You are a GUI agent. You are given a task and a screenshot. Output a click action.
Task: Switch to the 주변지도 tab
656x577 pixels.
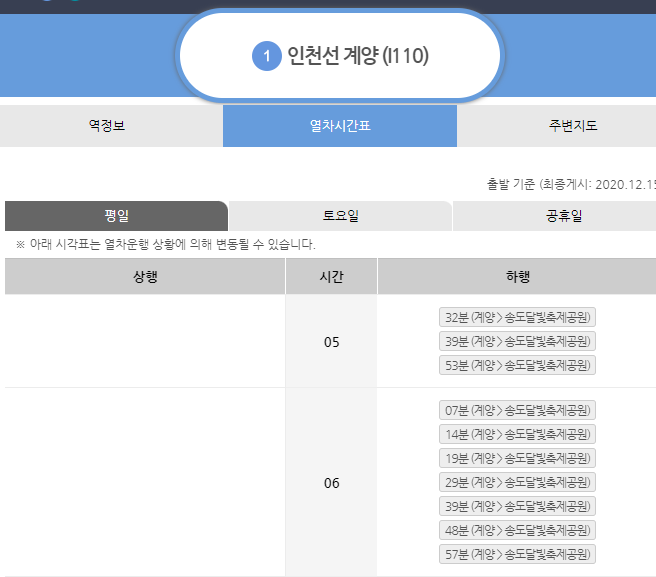[x=557, y=126]
